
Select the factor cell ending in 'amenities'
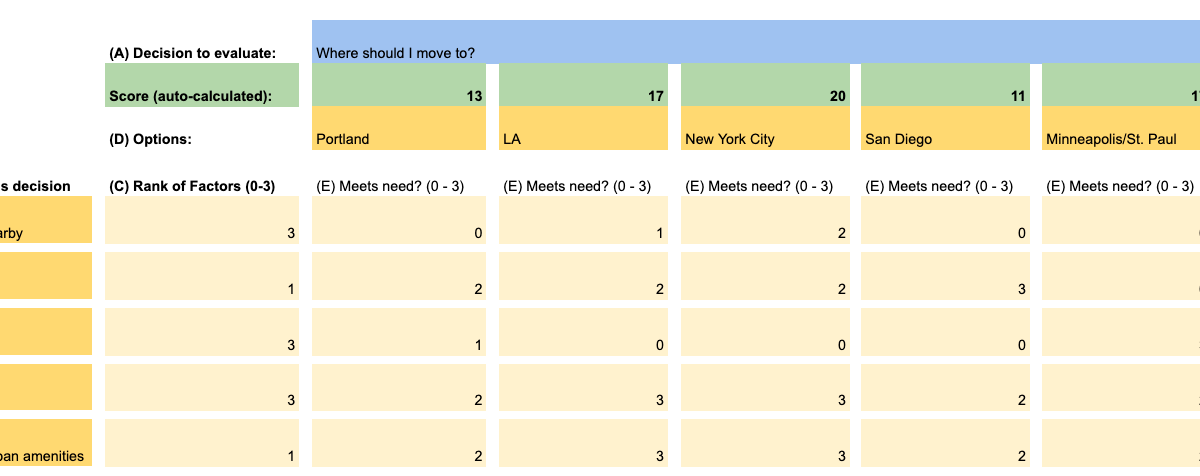46,443
